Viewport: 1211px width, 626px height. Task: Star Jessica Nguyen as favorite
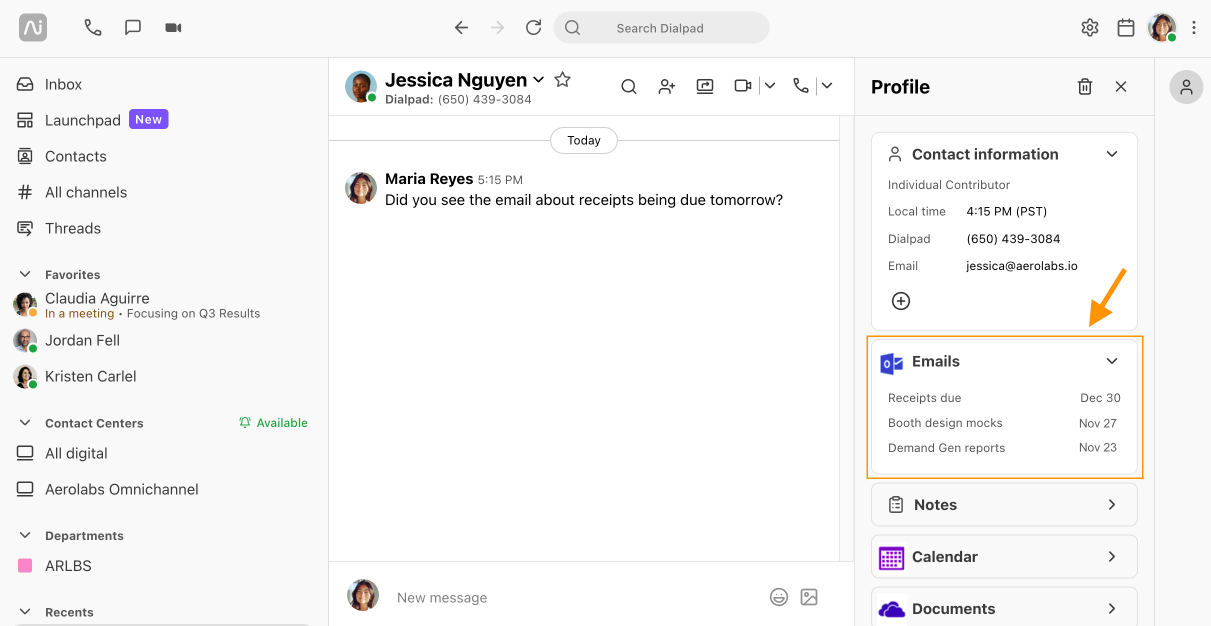[x=563, y=79]
